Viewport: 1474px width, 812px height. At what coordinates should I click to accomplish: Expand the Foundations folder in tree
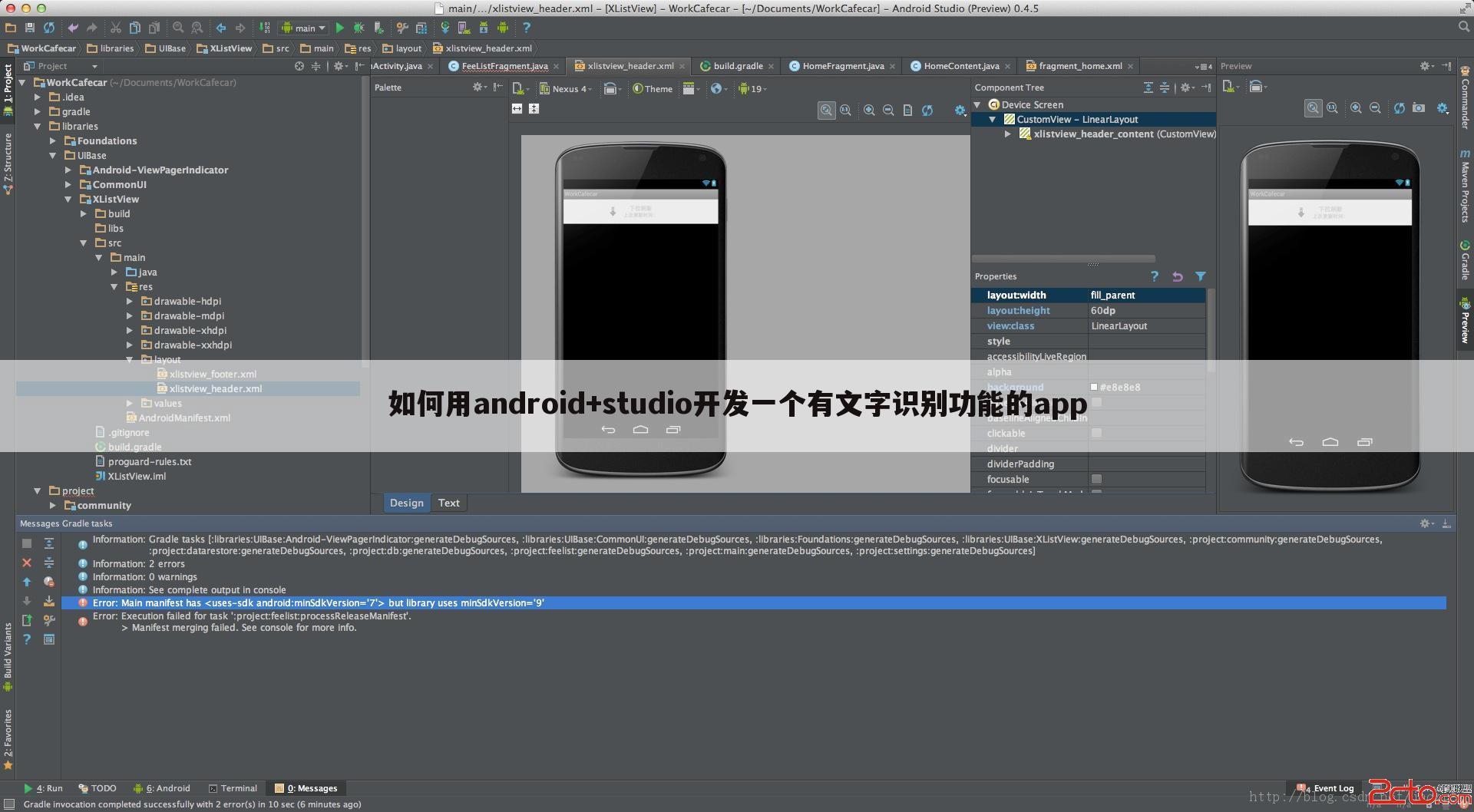[53, 141]
